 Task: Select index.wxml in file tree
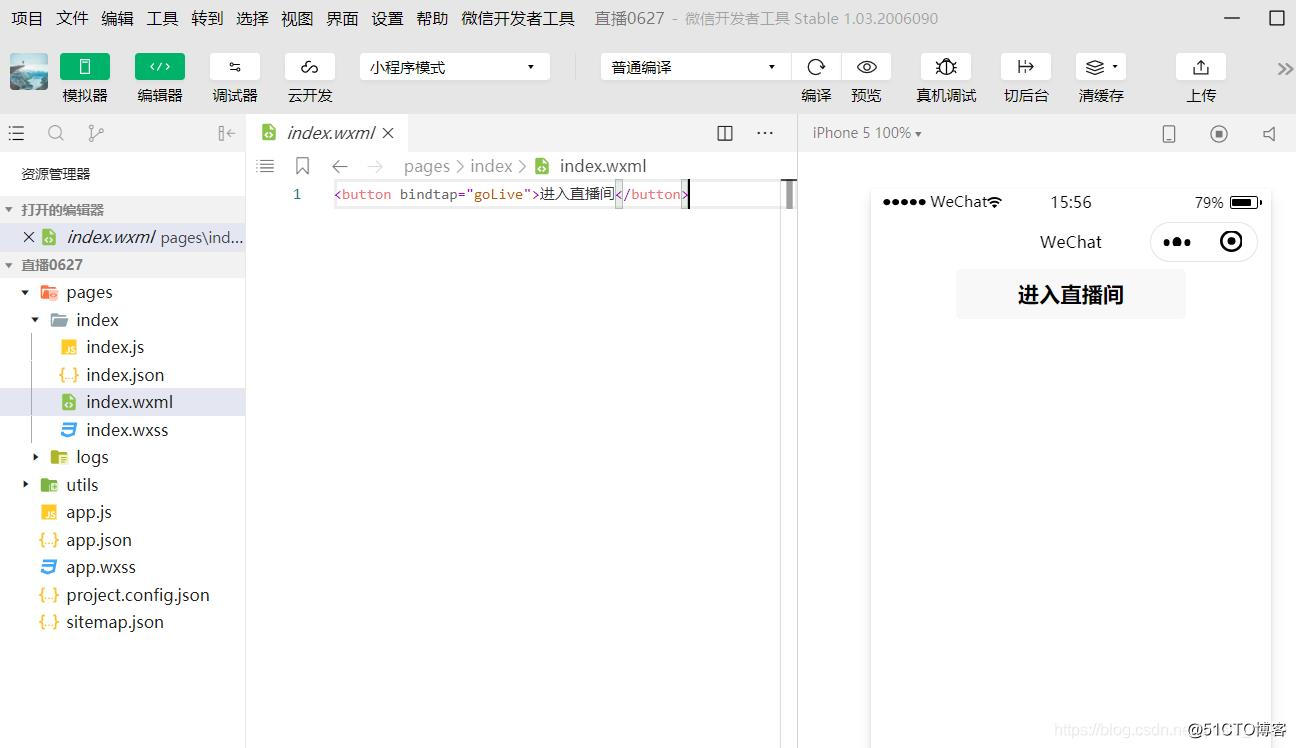(122, 402)
